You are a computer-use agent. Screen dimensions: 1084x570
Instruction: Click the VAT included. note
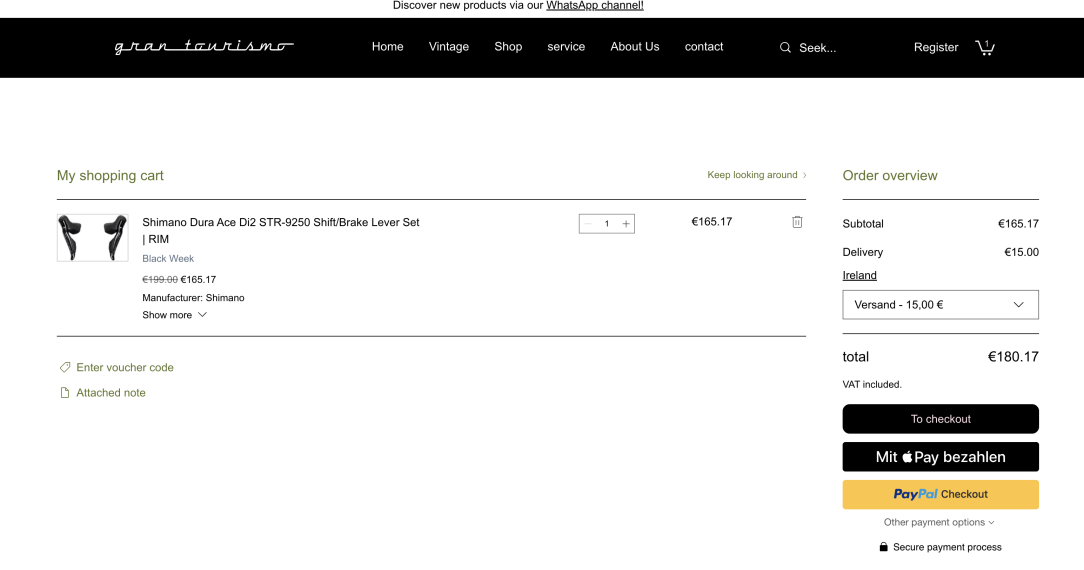(x=872, y=384)
